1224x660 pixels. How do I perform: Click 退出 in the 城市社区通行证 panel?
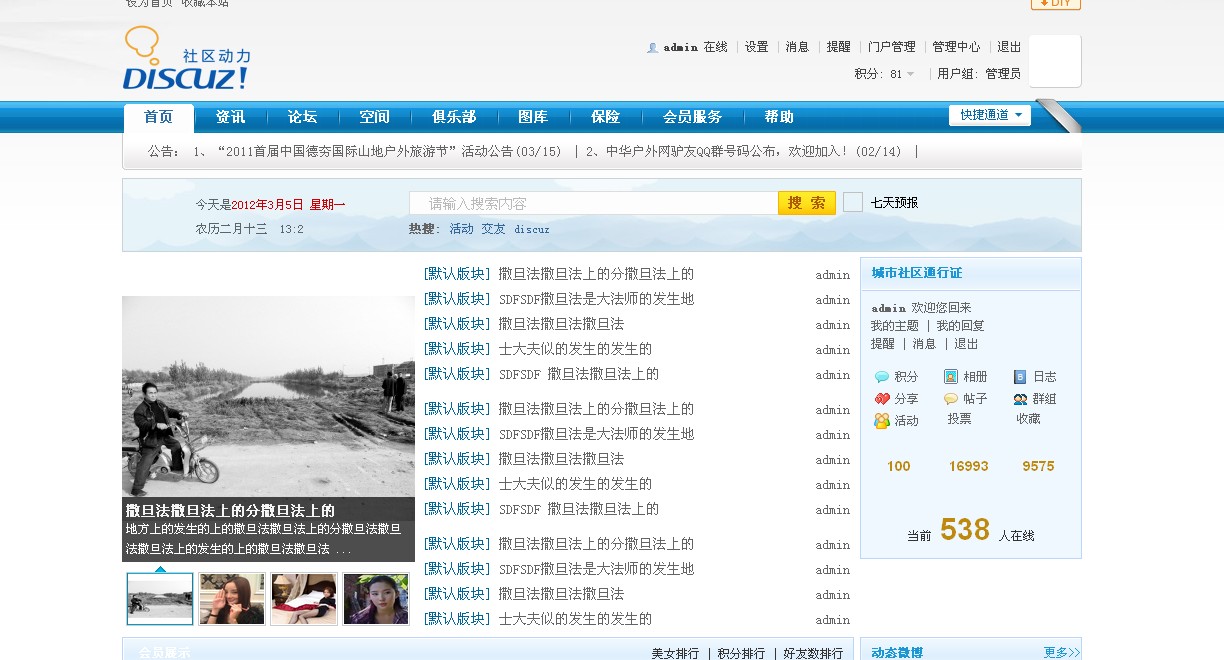coord(966,344)
